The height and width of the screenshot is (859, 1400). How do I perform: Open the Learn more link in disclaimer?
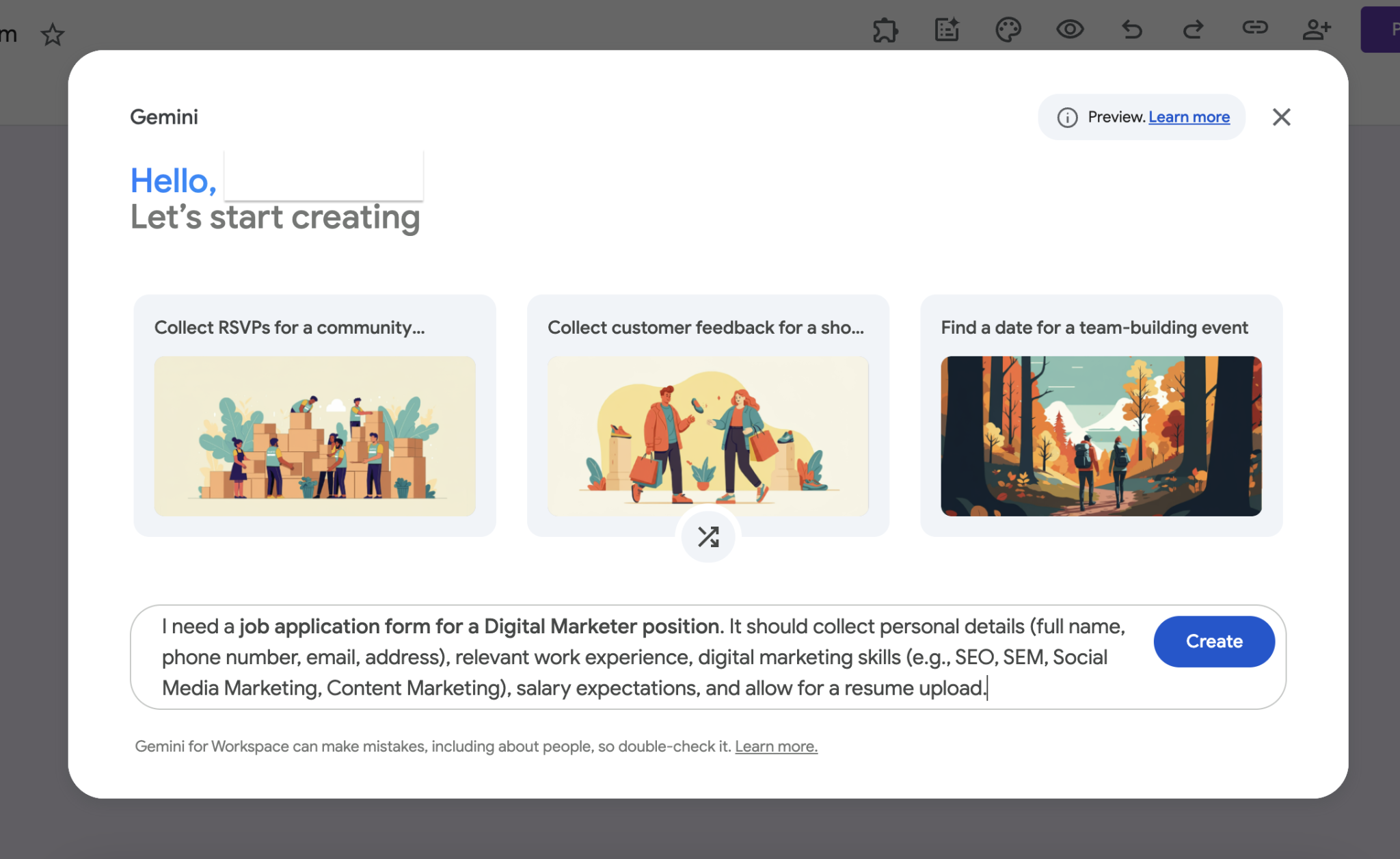point(776,746)
